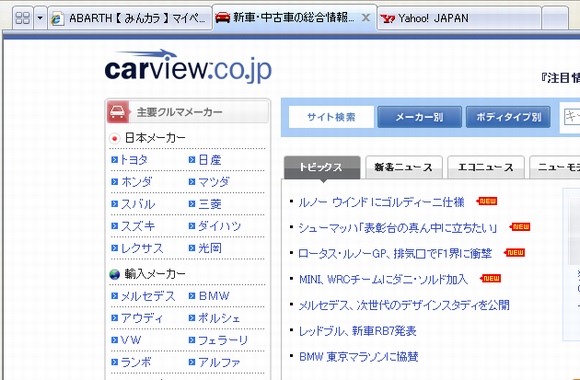This screenshot has height=380, width=580.
Task: Click the globe icon beside 輸入メーカー
Action: click(115, 274)
